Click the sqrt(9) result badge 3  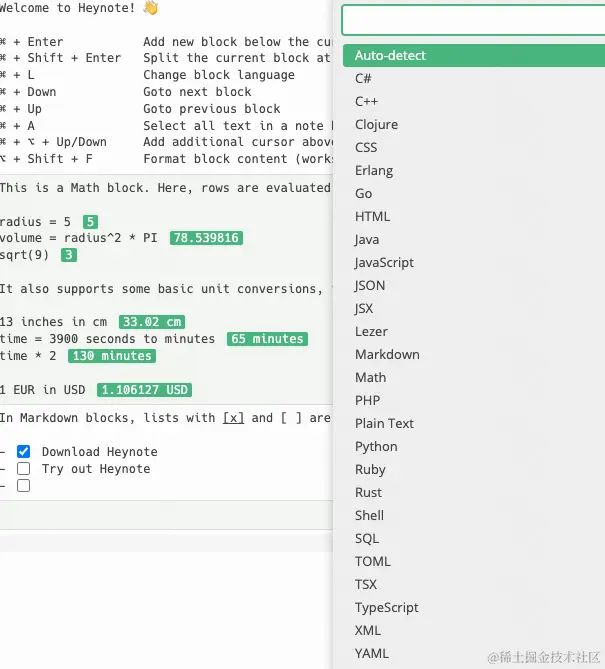coord(69,255)
